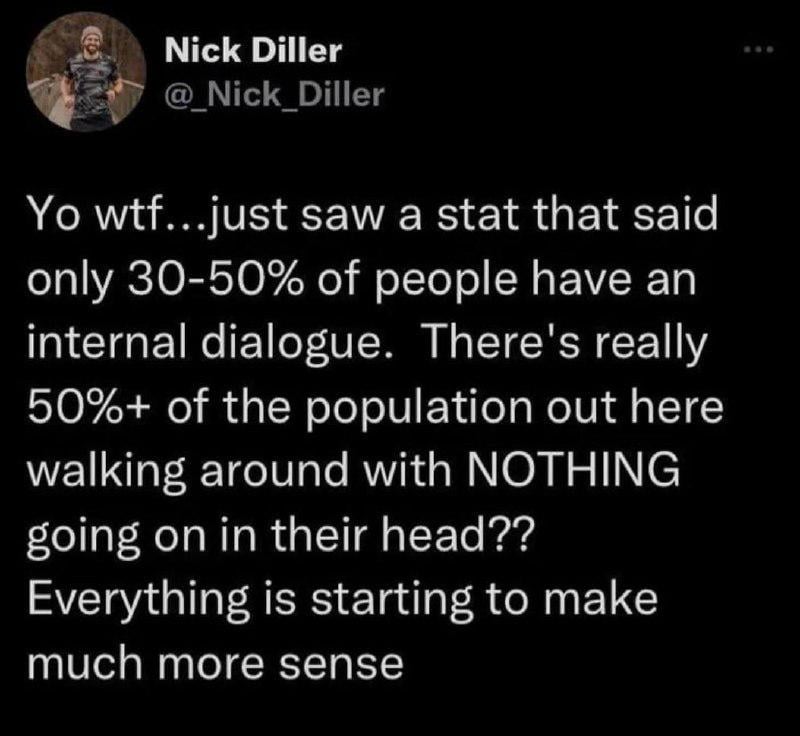The height and width of the screenshot is (736, 800).
Task: Open the Nick Diller display name
Action: [253, 50]
